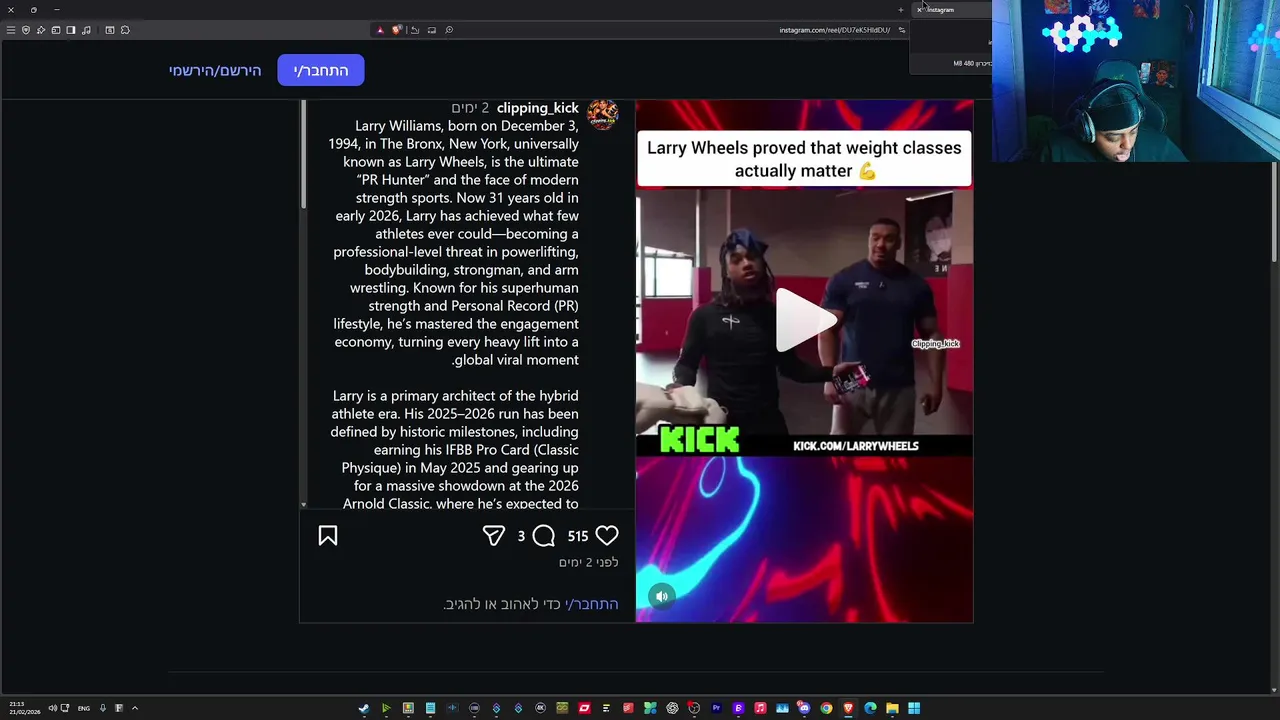Open a new browser tab with plus
Viewport: 1280px width, 720px height.
[x=900, y=10]
